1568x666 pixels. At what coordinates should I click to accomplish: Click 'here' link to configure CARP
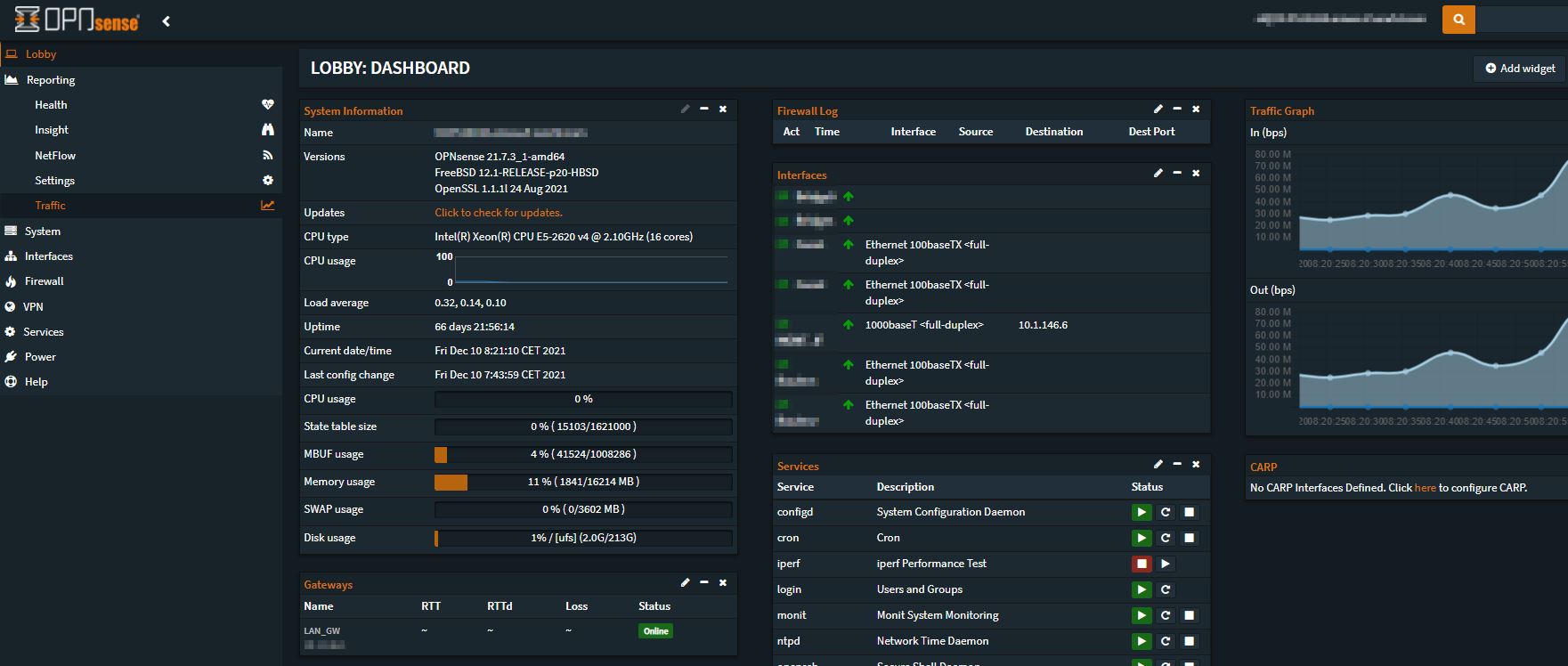coord(1425,488)
